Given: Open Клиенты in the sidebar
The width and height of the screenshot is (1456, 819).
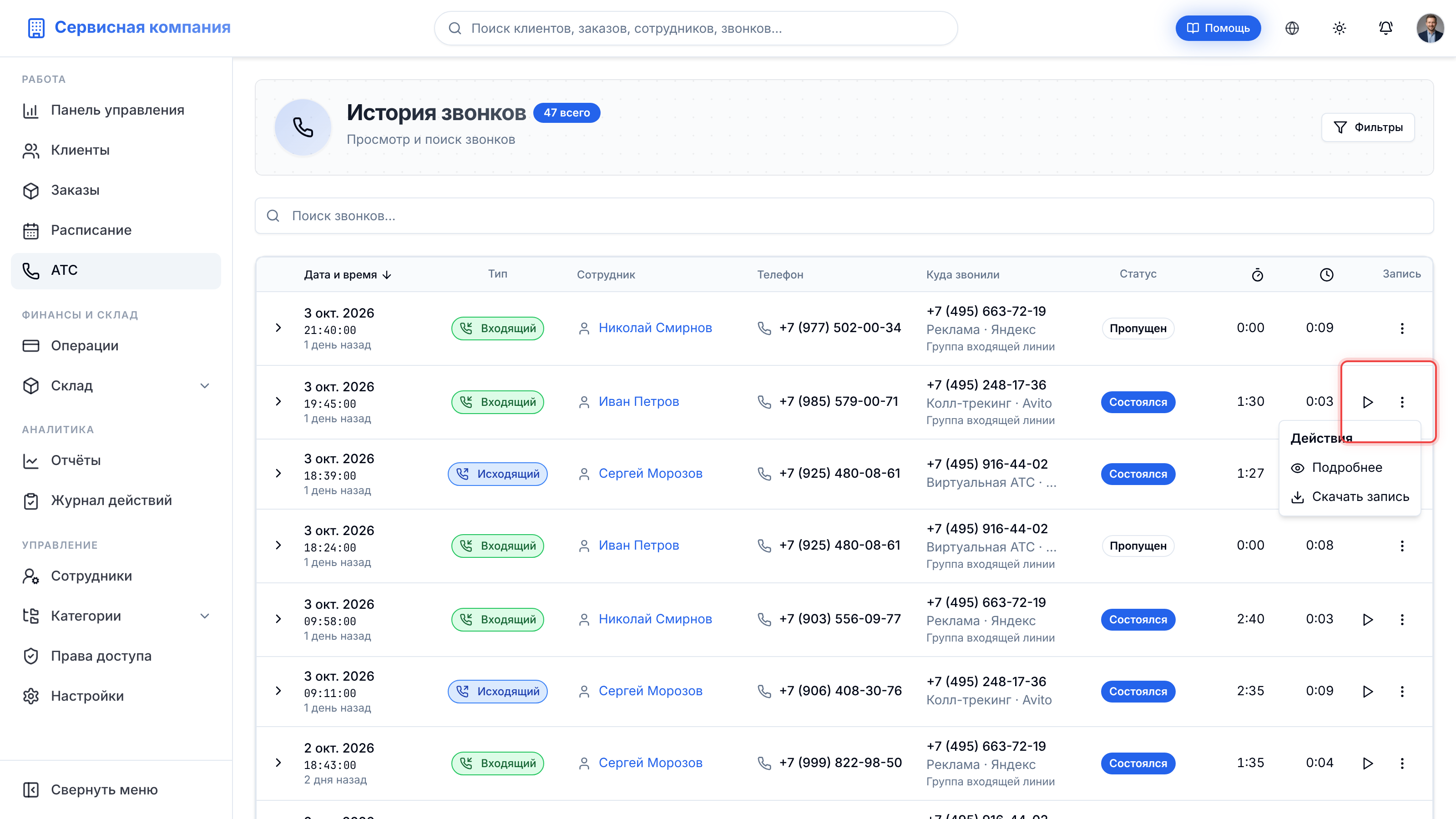Looking at the screenshot, I should (x=116, y=150).
